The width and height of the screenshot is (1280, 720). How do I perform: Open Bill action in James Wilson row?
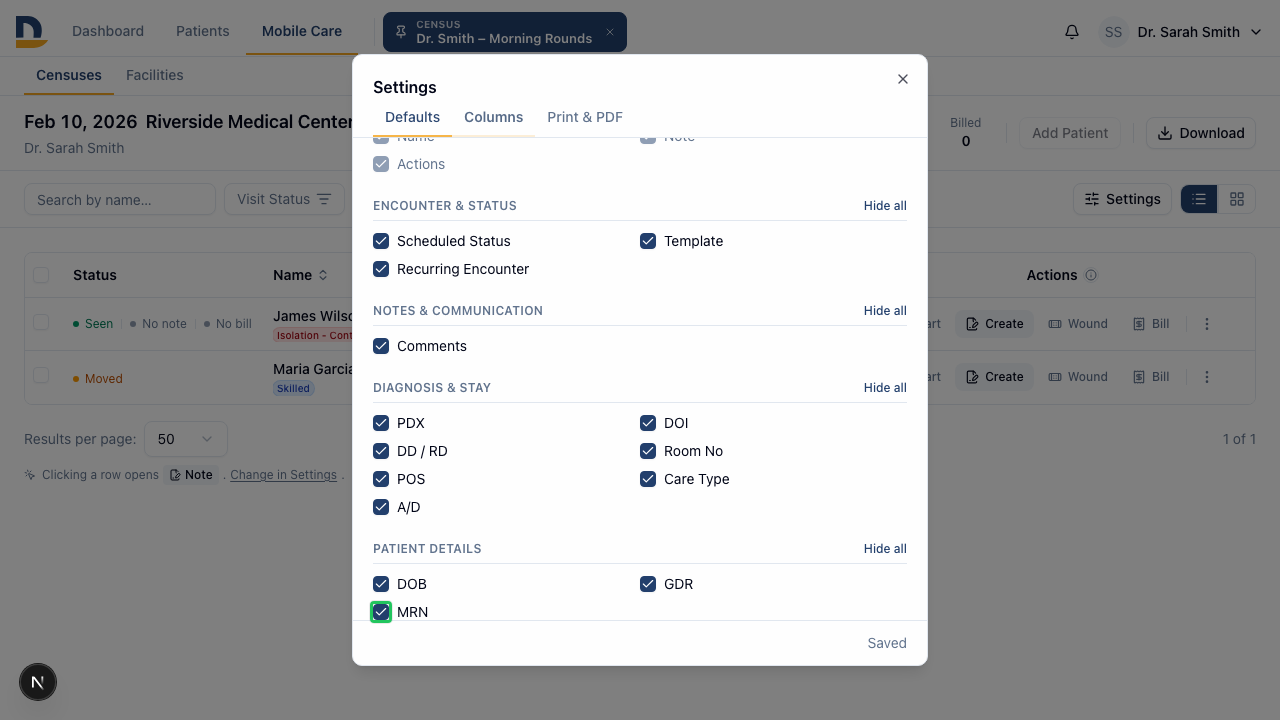coord(1151,324)
